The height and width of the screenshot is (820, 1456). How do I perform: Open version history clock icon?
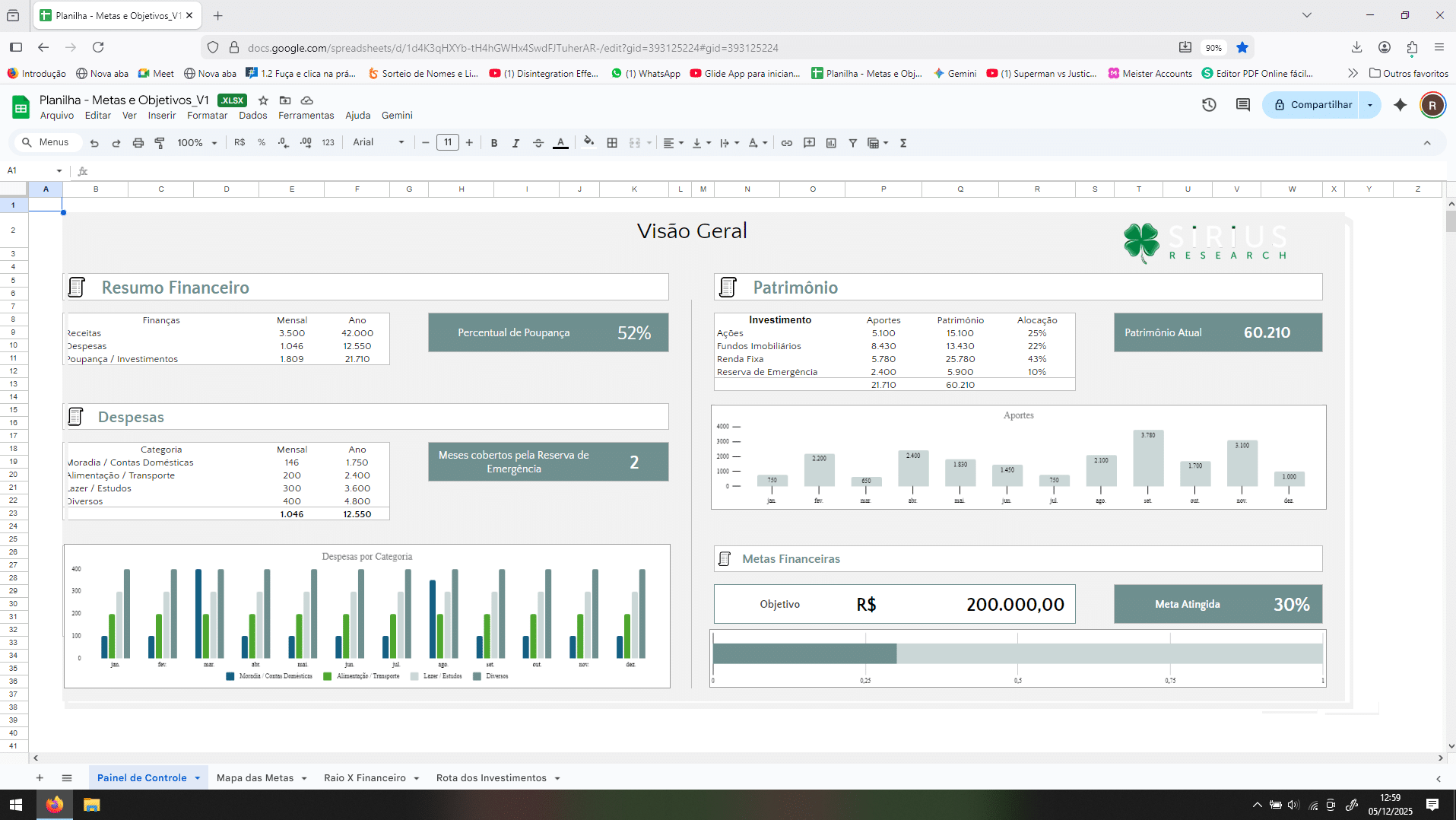pos(1209,105)
